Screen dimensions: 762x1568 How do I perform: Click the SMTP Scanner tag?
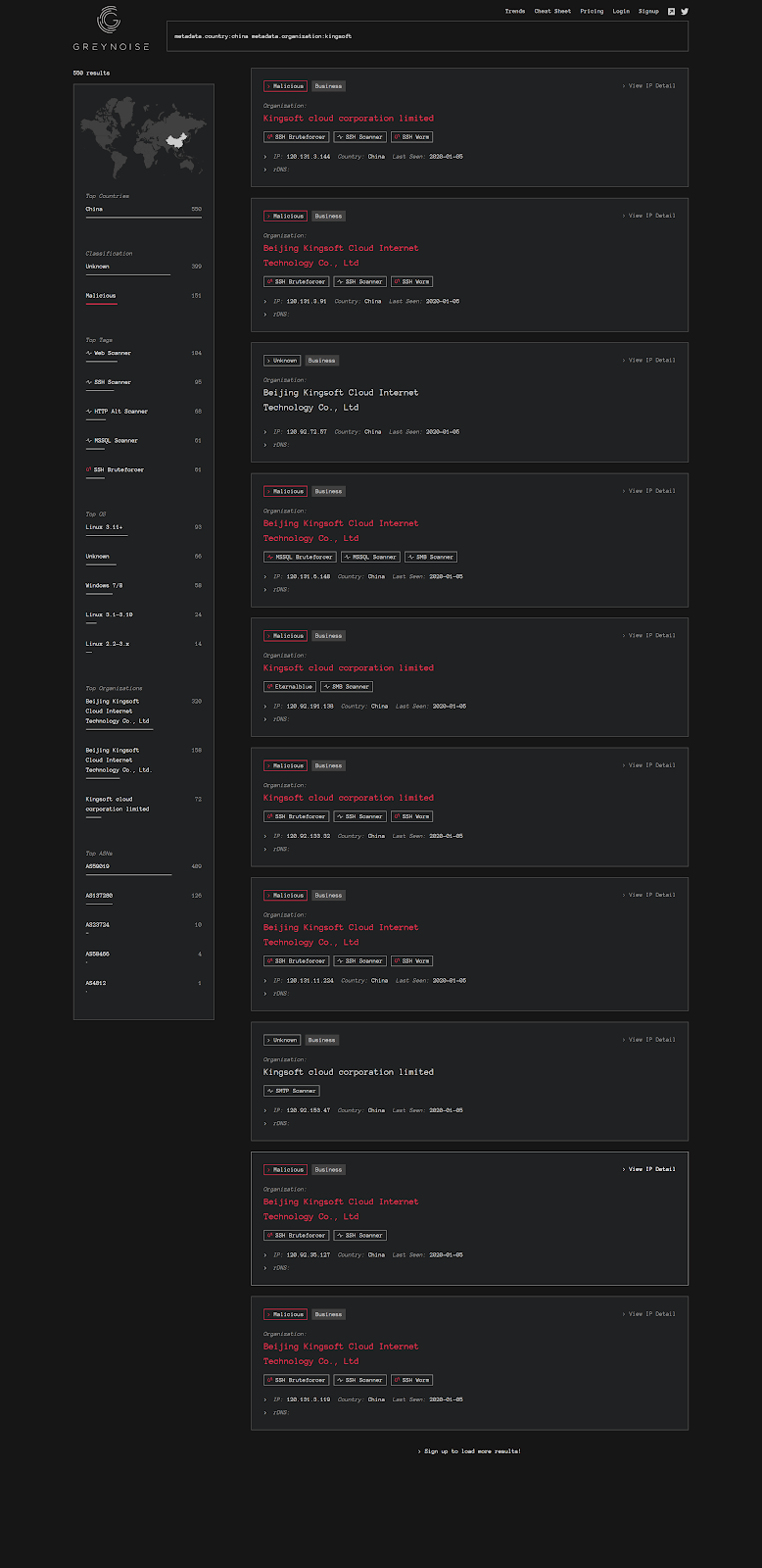coord(292,1091)
